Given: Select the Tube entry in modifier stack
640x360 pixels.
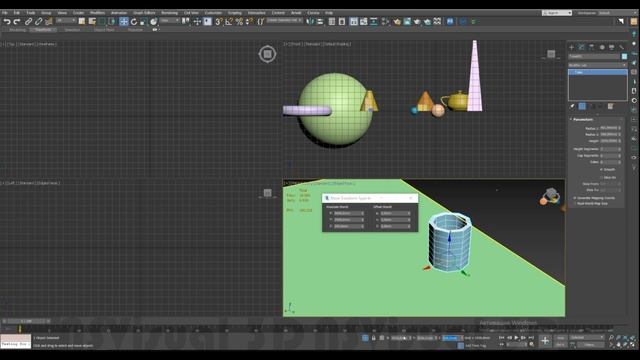Looking at the screenshot, I should coord(598,72).
